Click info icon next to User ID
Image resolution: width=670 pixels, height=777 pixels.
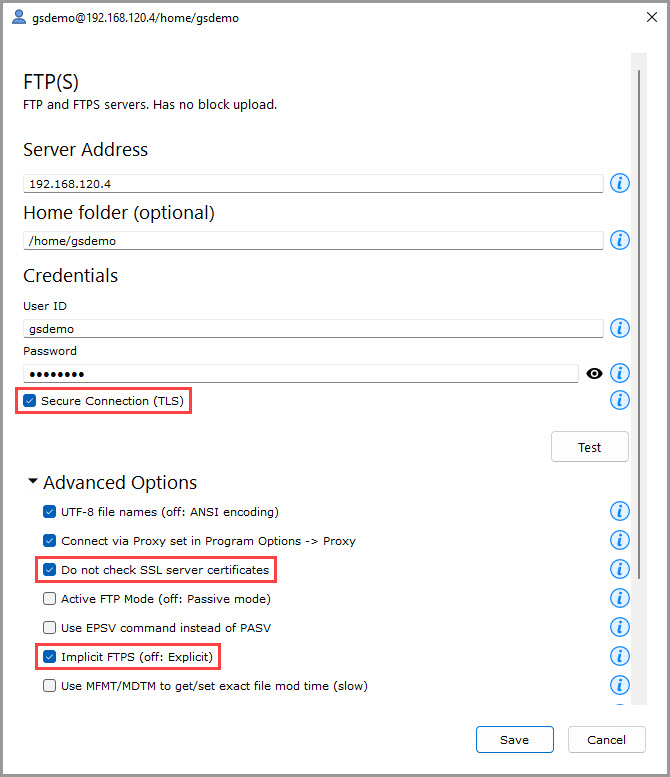(x=620, y=328)
